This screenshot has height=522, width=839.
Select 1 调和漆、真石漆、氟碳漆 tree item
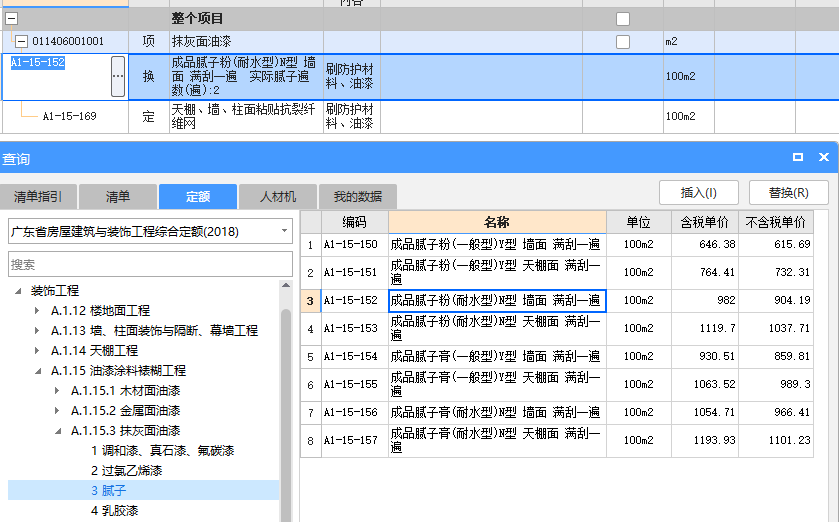[x=162, y=451]
